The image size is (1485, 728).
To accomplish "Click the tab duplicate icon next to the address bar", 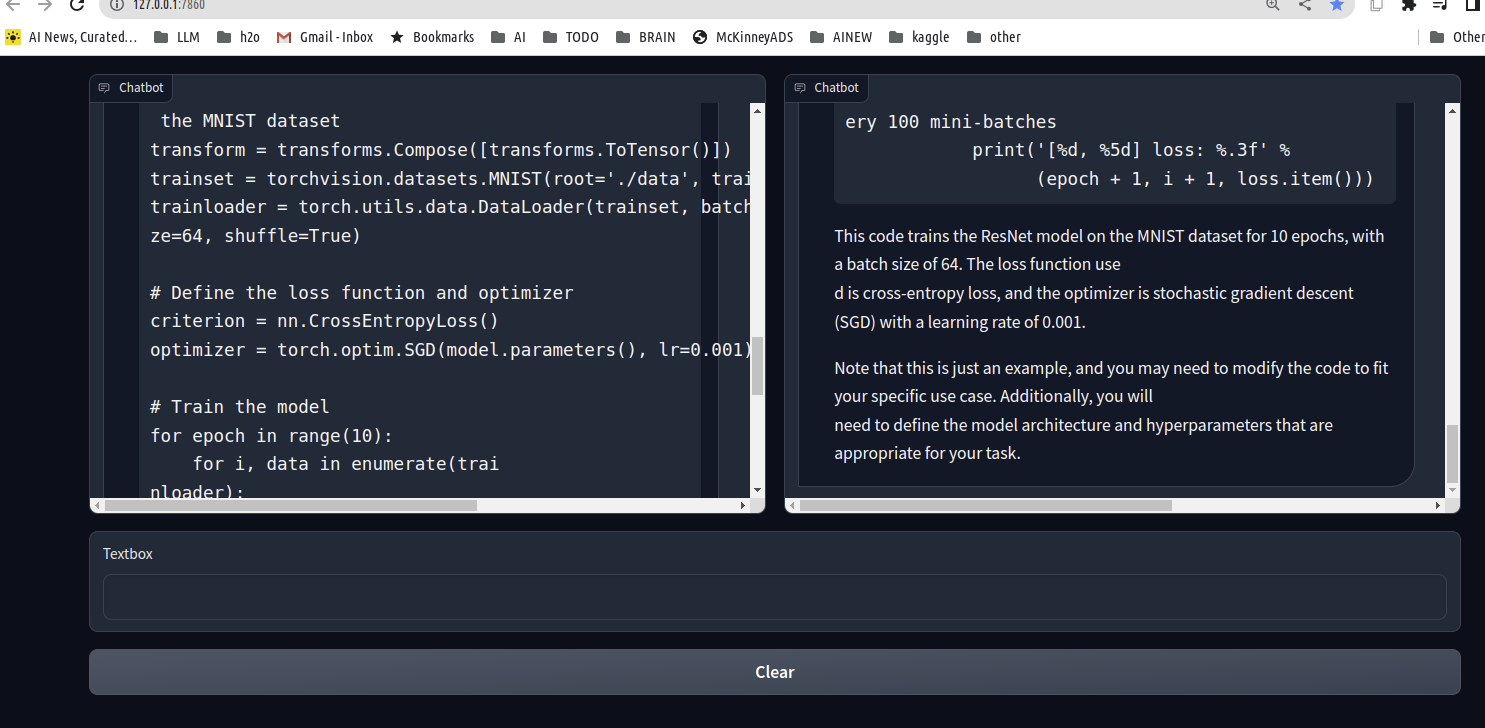I will point(1375,7).
